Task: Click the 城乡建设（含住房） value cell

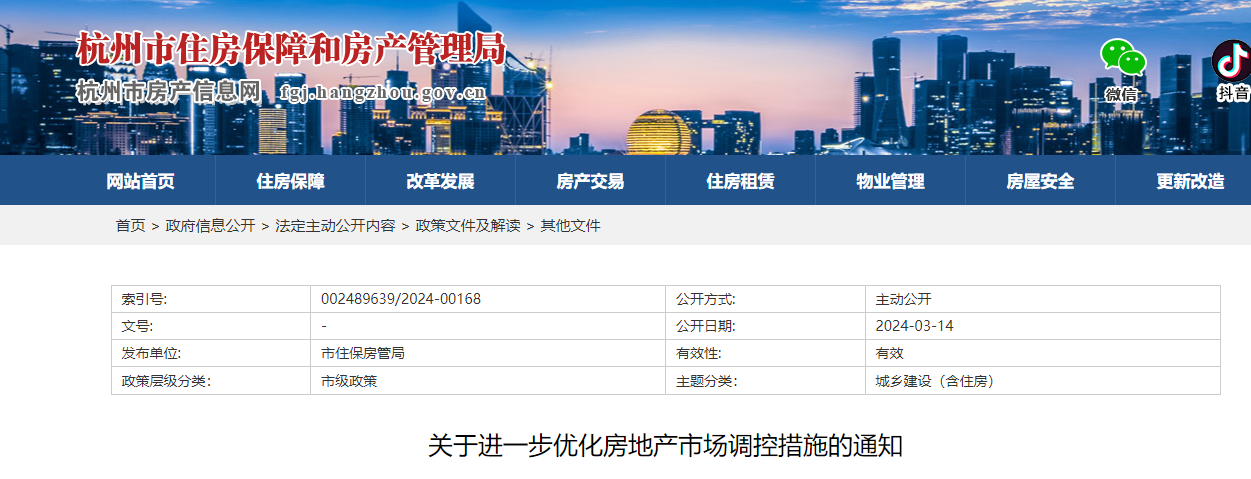Action: pos(1043,381)
